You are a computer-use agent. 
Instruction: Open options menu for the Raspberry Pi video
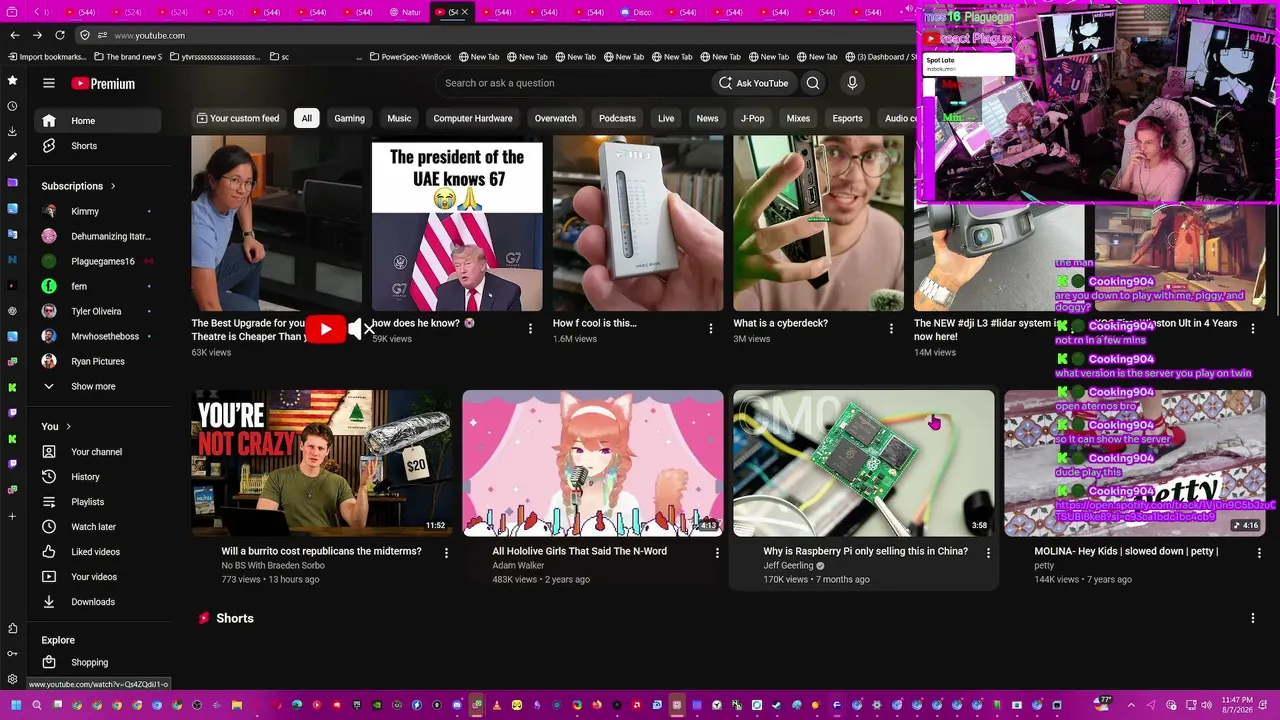988,552
